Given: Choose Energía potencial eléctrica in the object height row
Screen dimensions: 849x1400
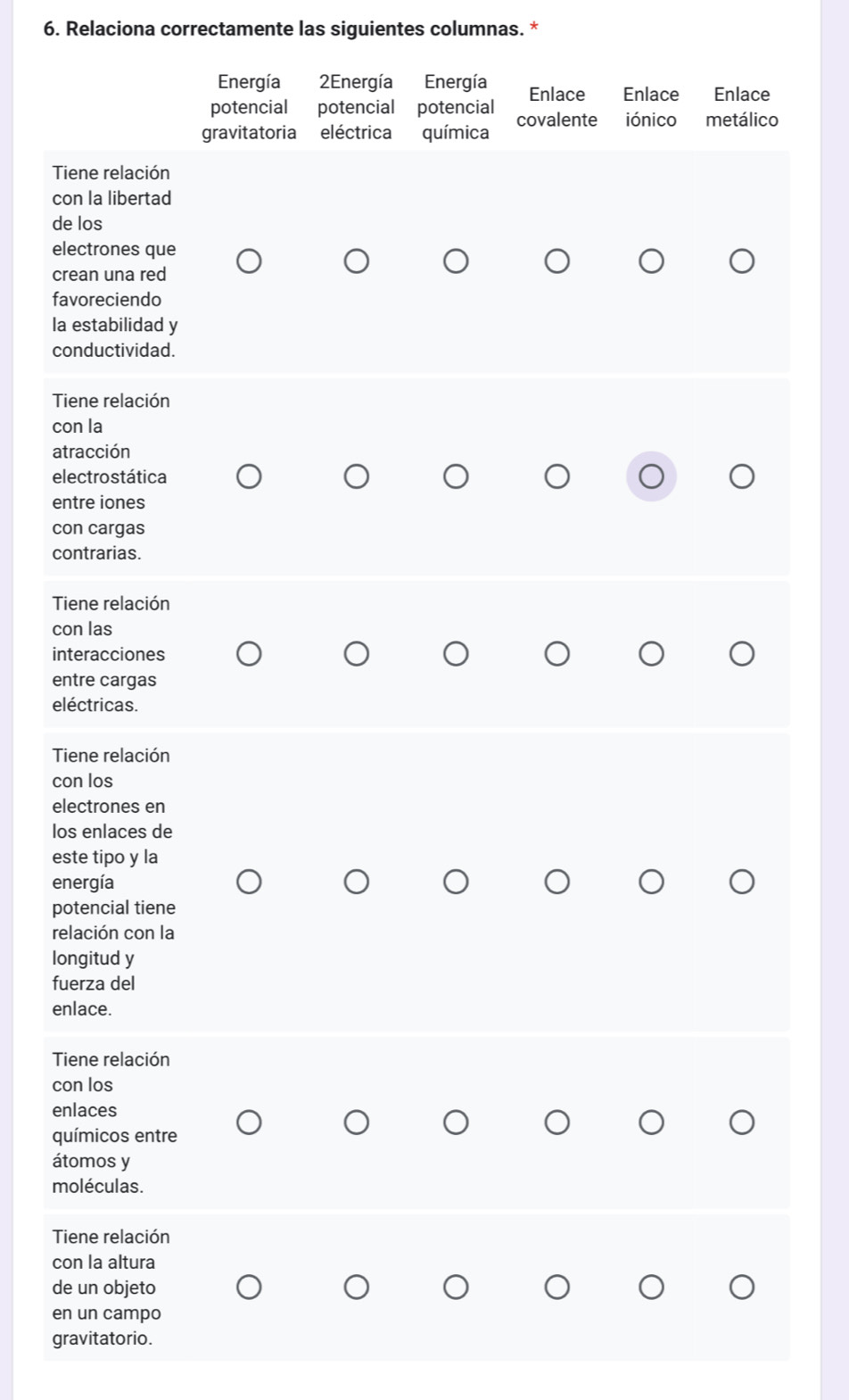Looking at the screenshot, I should coord(356,1287).
